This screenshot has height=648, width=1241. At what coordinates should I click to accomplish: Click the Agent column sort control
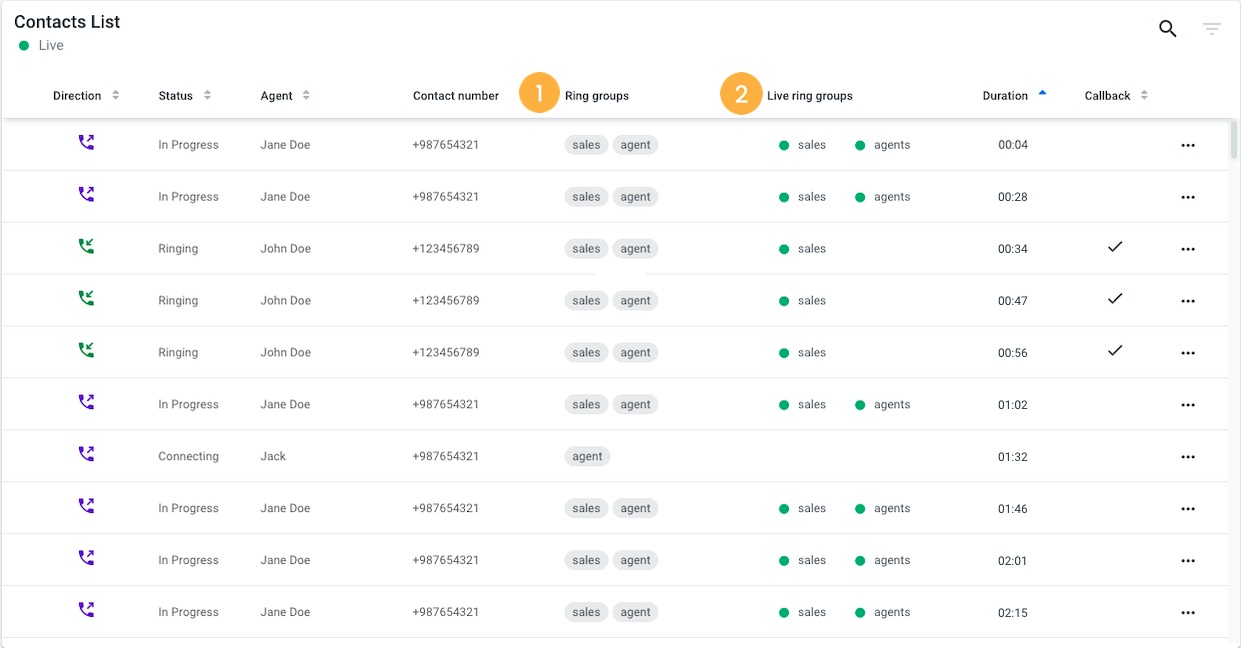309,95
